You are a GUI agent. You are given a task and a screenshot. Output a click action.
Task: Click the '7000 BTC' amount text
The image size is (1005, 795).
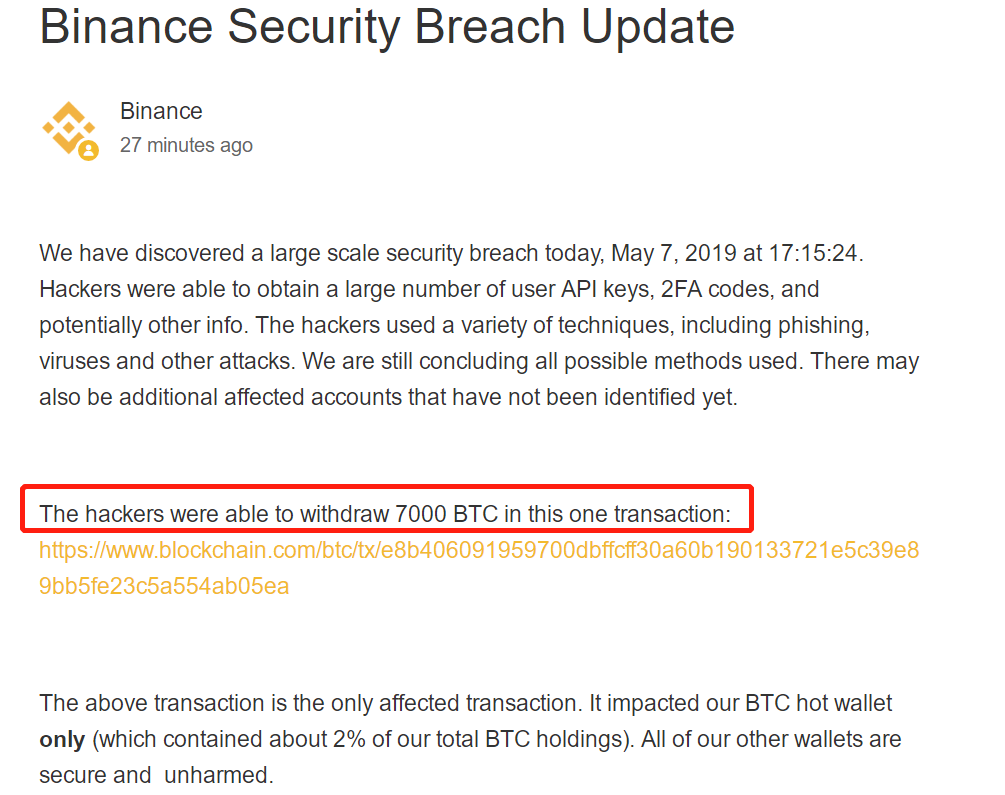point(440,514)
